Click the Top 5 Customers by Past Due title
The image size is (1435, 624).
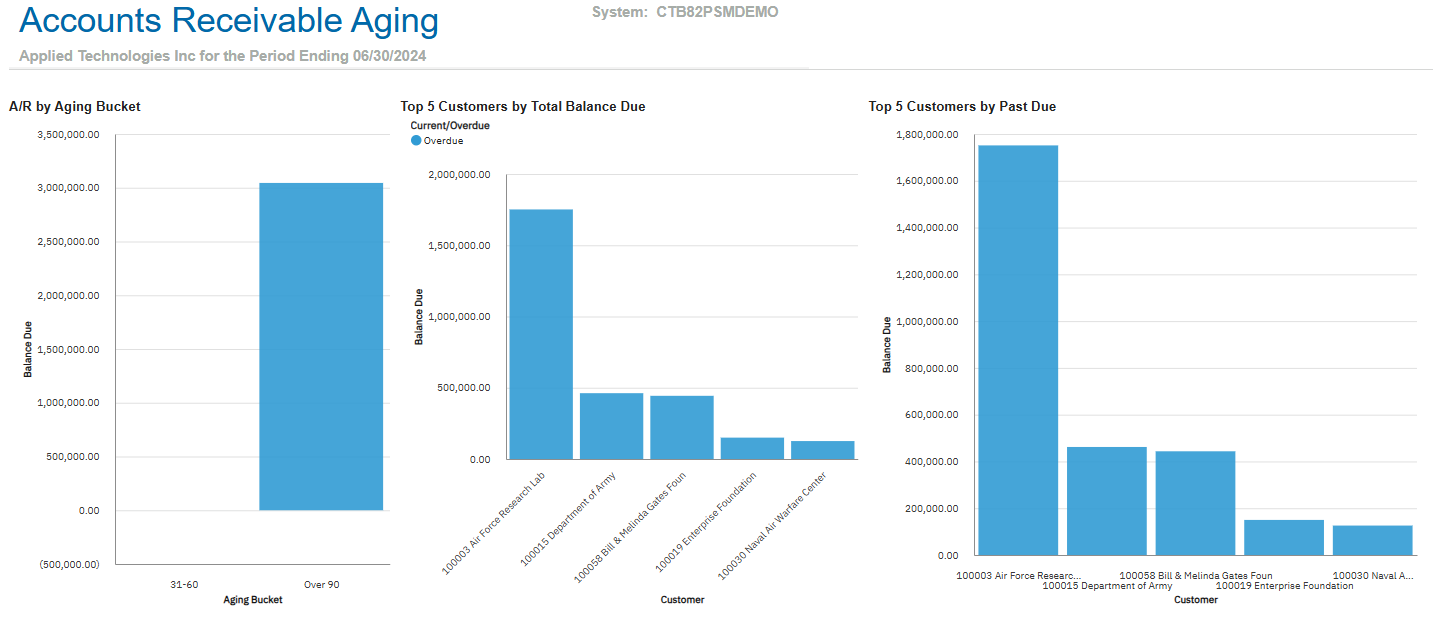tap(962, 106)
